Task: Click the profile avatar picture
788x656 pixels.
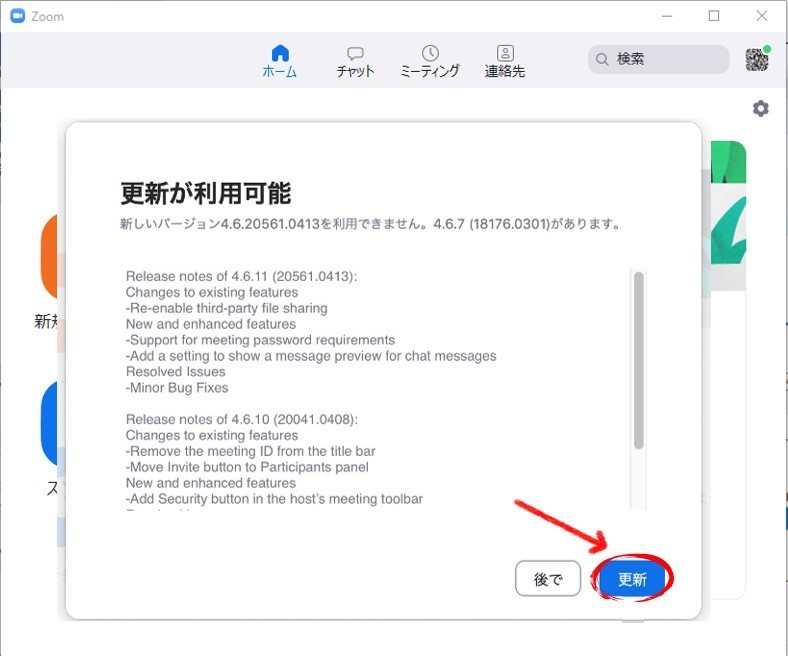Action: (757, 60)
